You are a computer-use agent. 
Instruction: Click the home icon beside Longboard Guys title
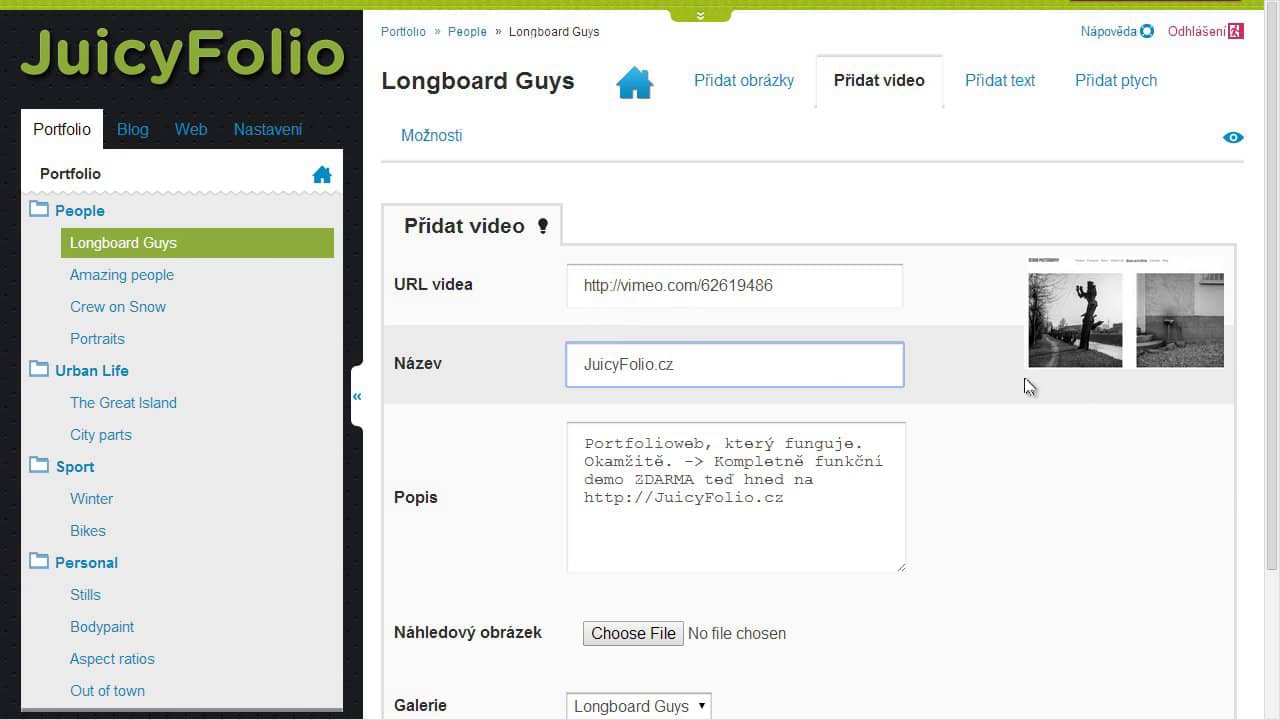click(x=635, y=82)
